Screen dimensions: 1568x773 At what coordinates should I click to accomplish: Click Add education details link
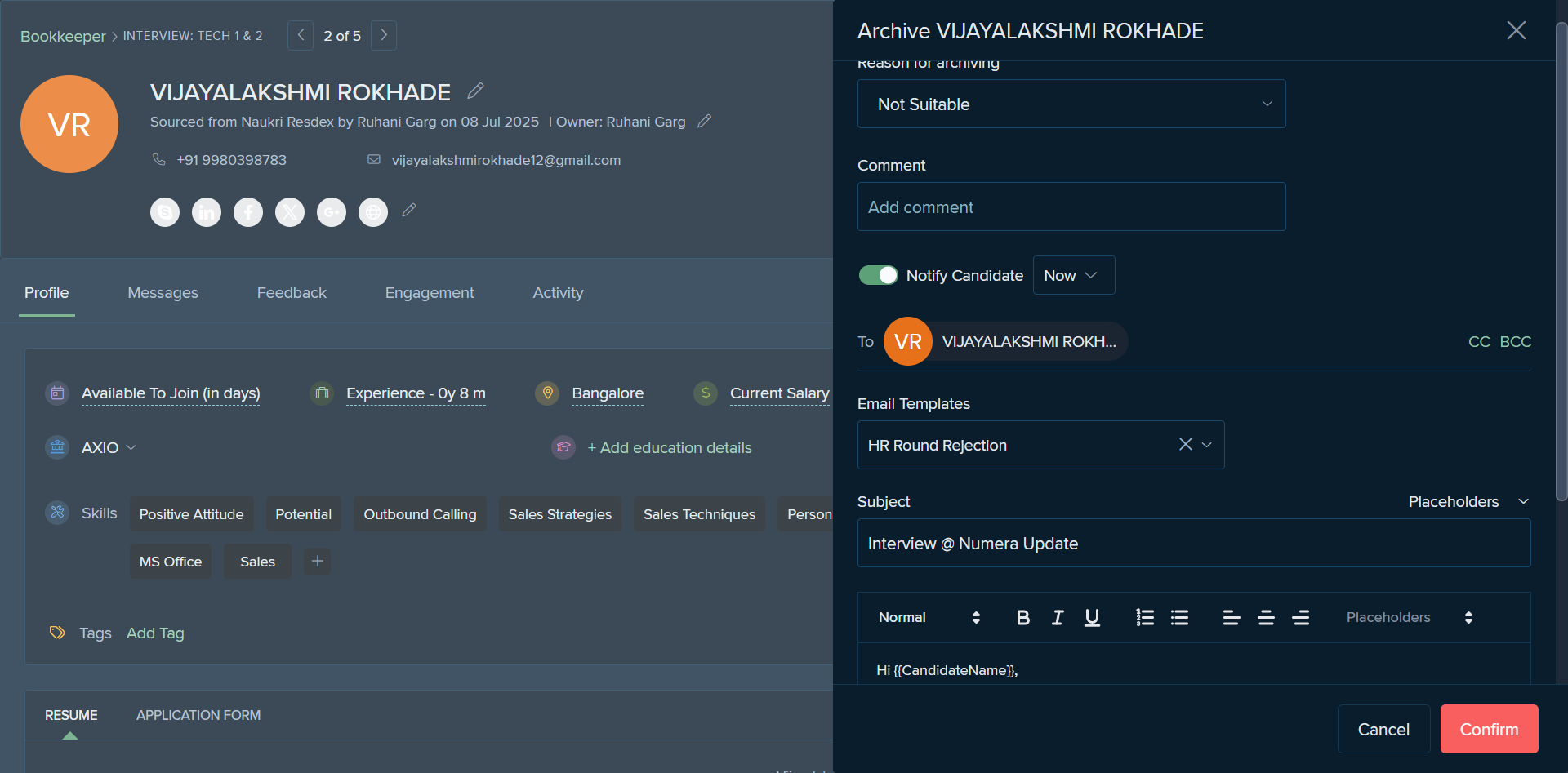pos(670,447)
